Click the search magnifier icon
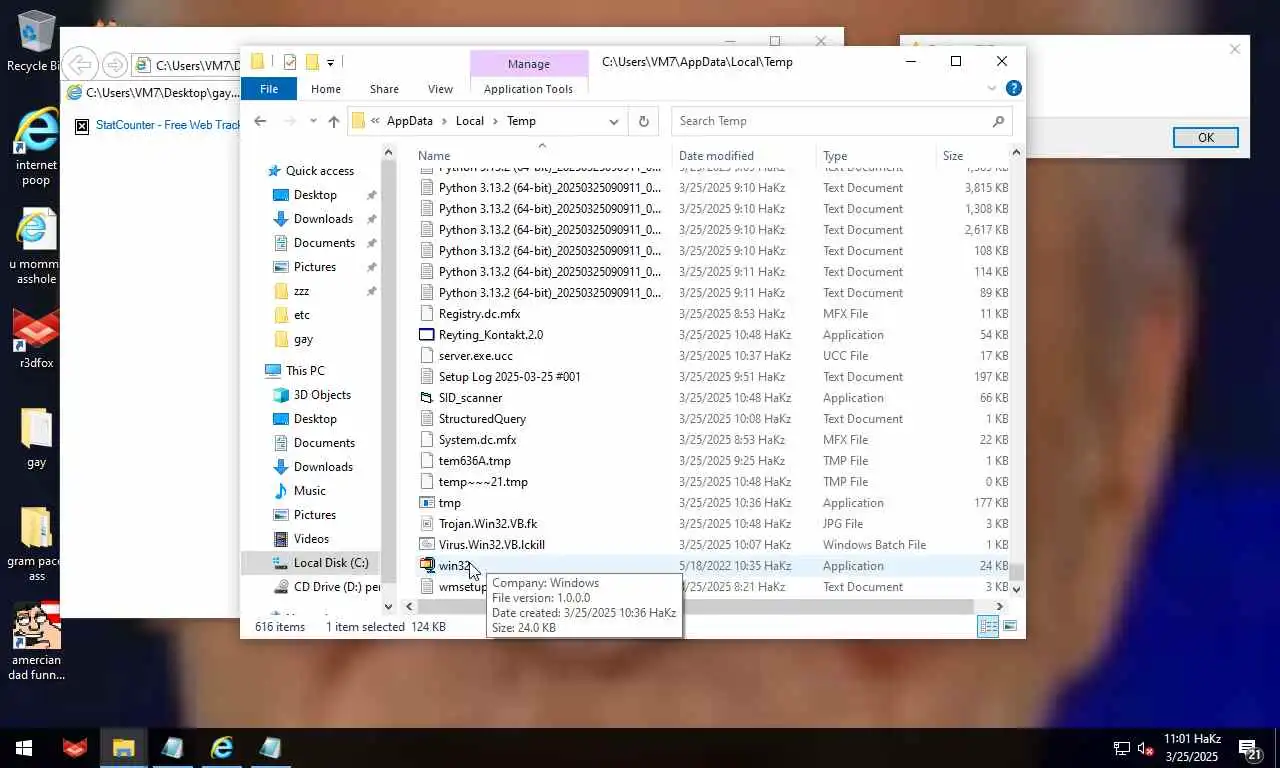Image resolution: width=1280 pixels, height=768 pixels. tap(998, 121)
